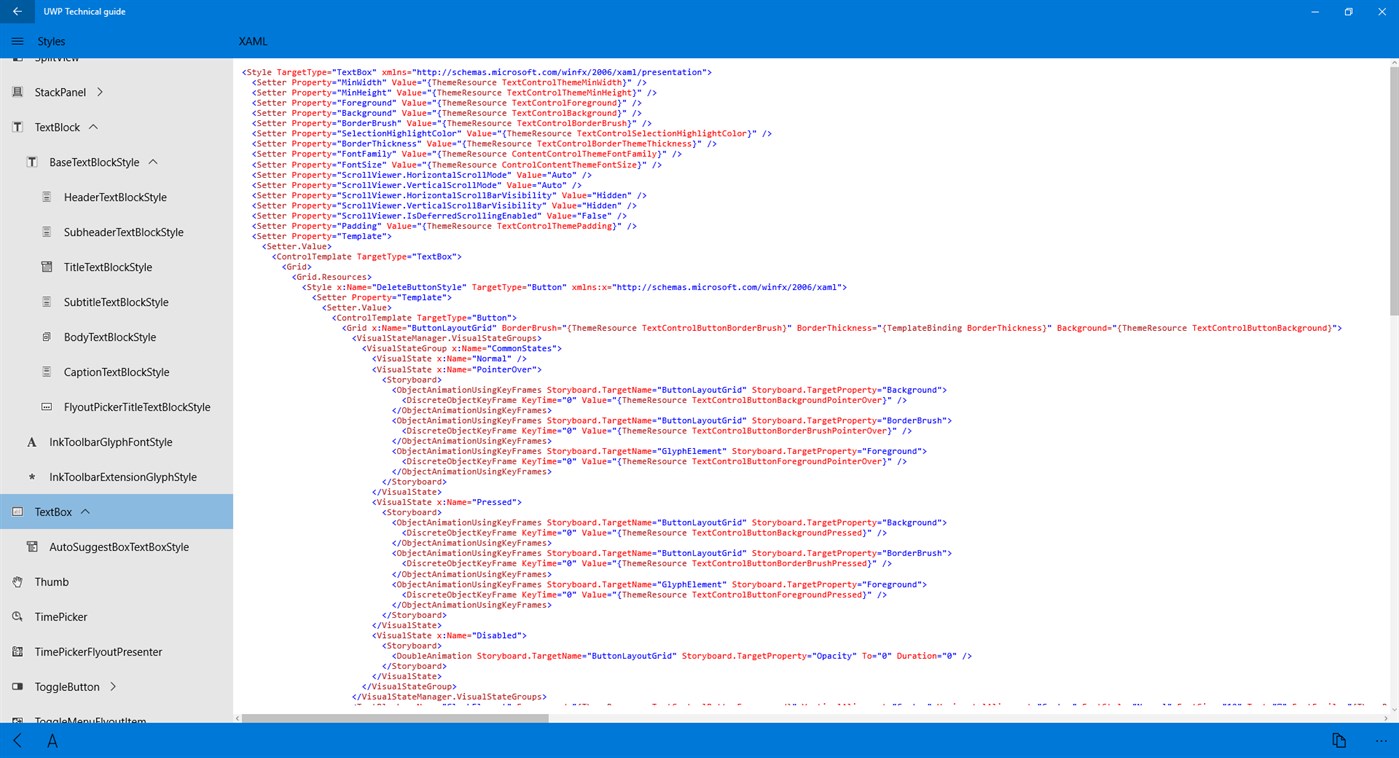This screenshot has height=758, width=1399.
Task: Select BodyTextBlockStyle in the tree
Action: pyautogui.click(x=110, y=337)
